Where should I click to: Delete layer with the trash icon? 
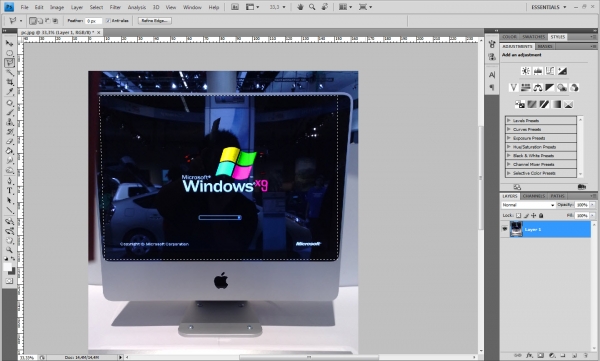pos(585,355)
